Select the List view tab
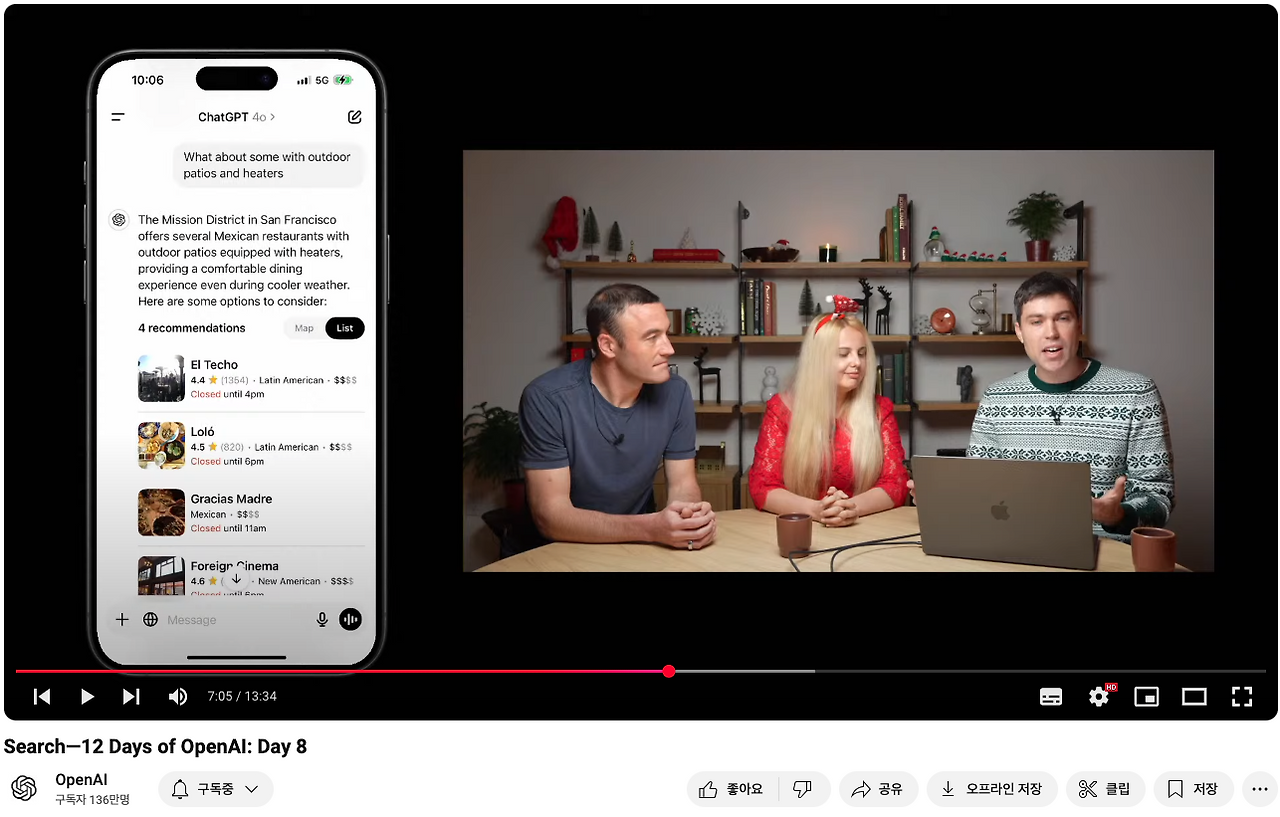Viewport: 1280px width, 817px height. (345, 328)
